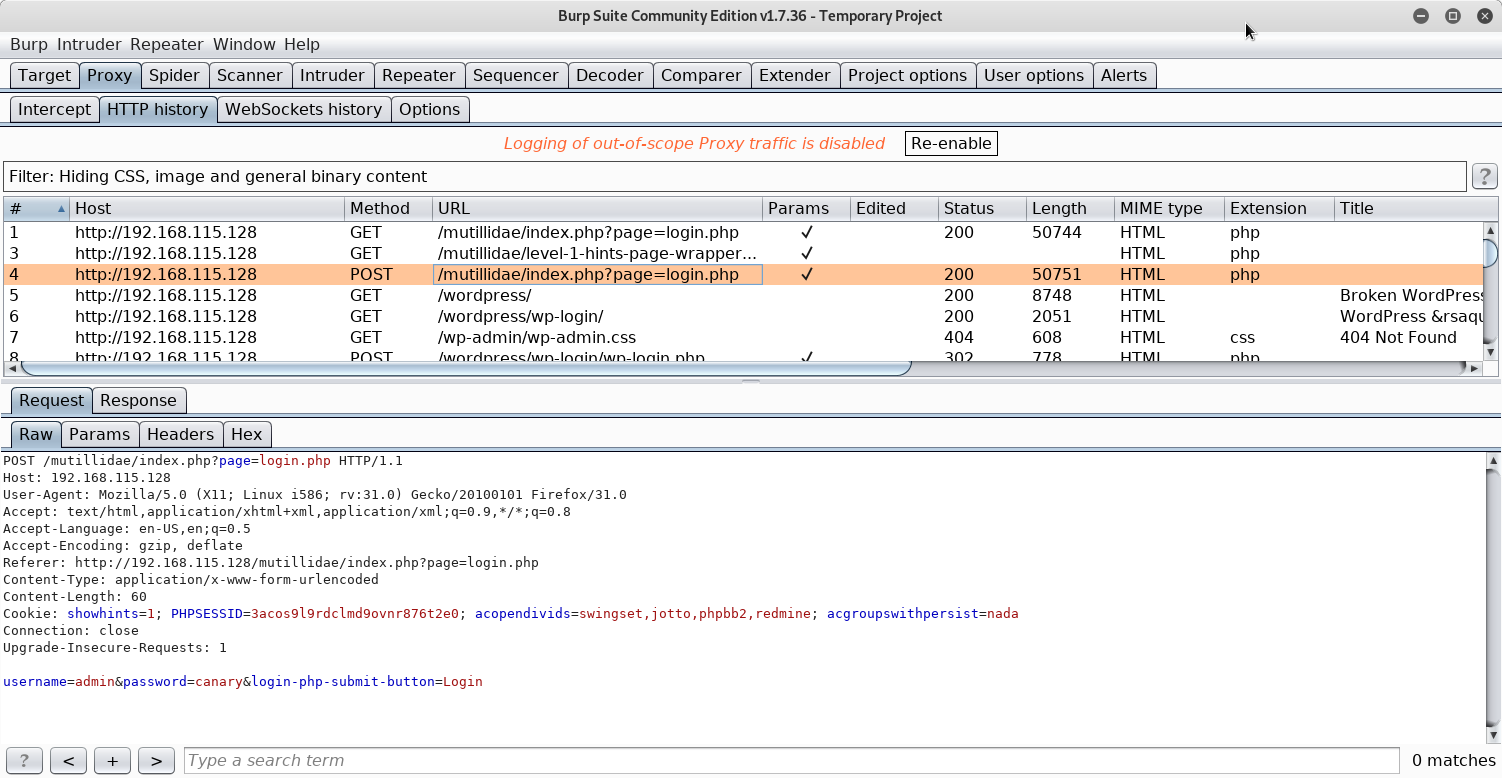1502x778 pixels.
Task: Switch to the Intercept sub-tab
Action: click(54, 110)
